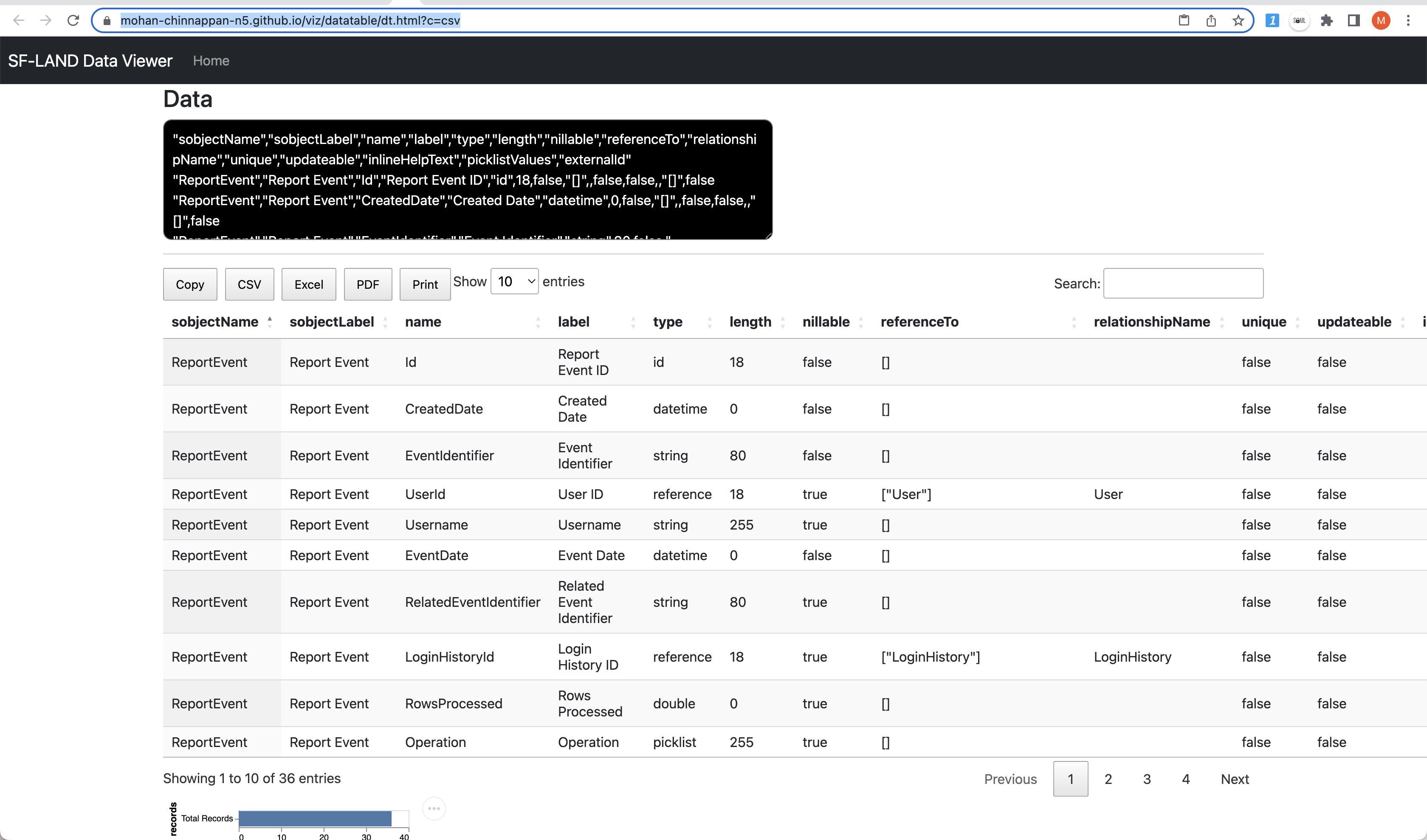This screenshot has height=840, width=1427.
Task: Click the Next pagination link
Action: click(x=1235, y=779)
